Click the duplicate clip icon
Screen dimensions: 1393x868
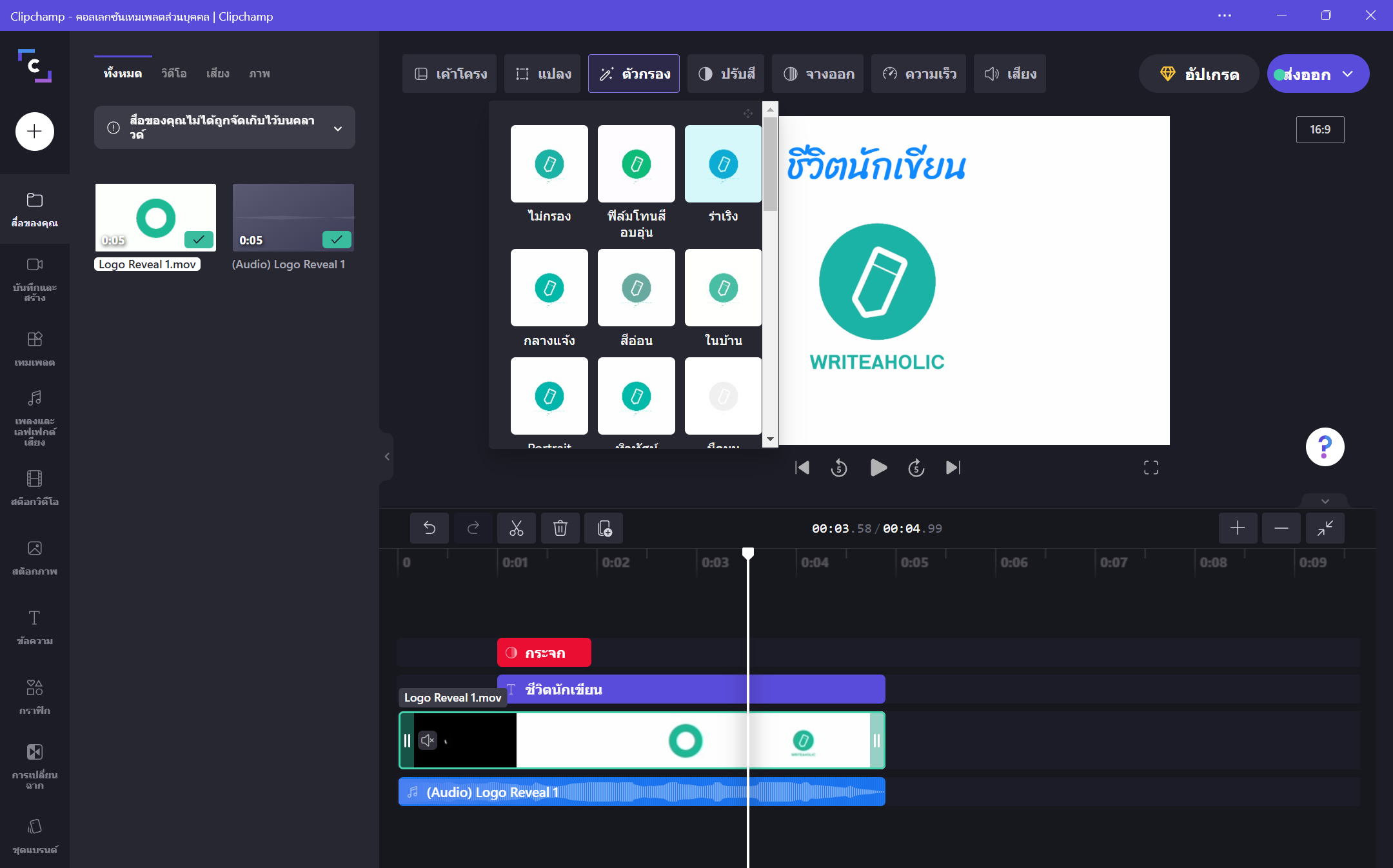point(604,528)
